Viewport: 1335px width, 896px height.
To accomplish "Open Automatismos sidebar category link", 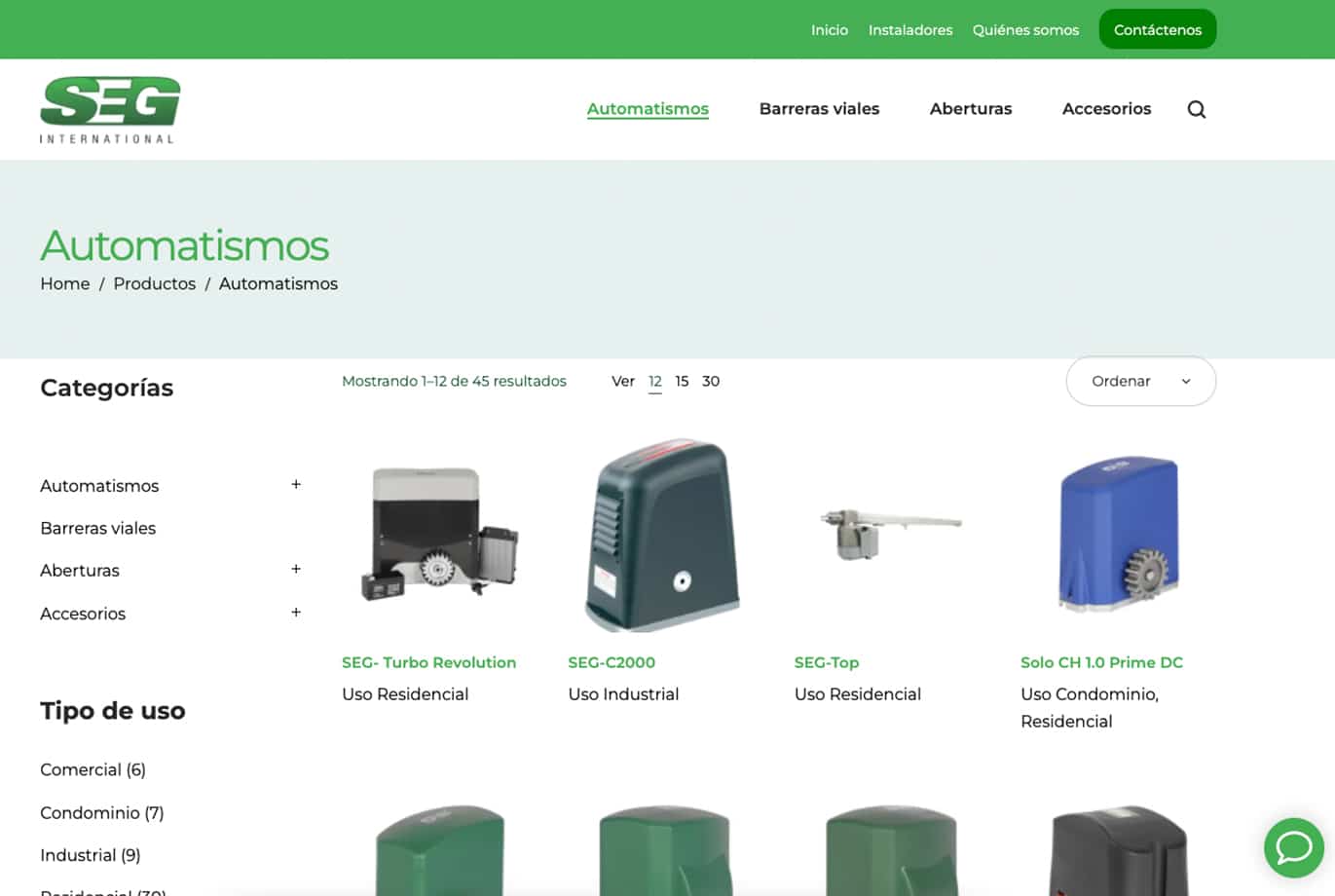I will point(99,486).
